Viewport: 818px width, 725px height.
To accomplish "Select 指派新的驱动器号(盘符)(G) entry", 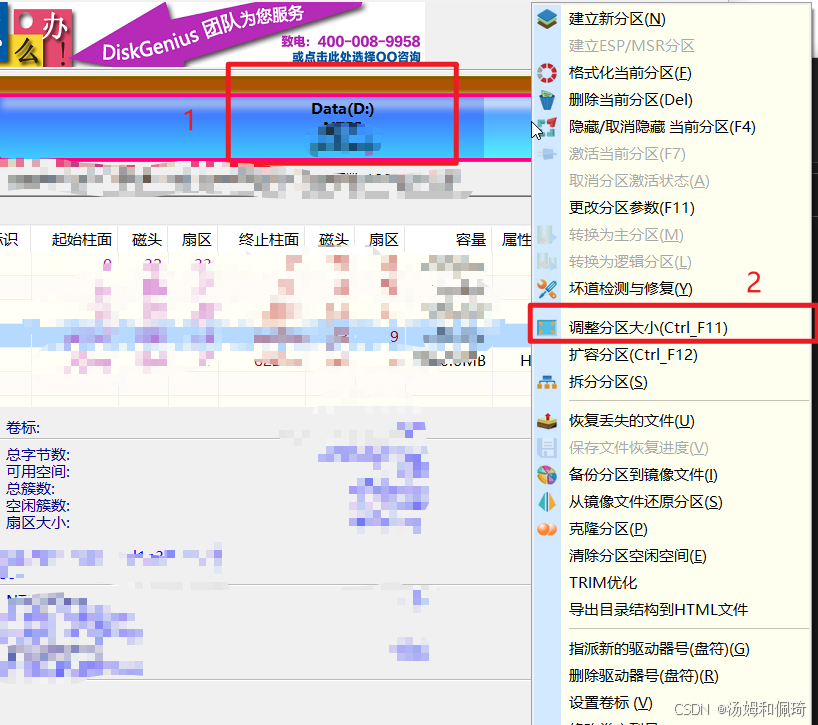I will (659, 649).
